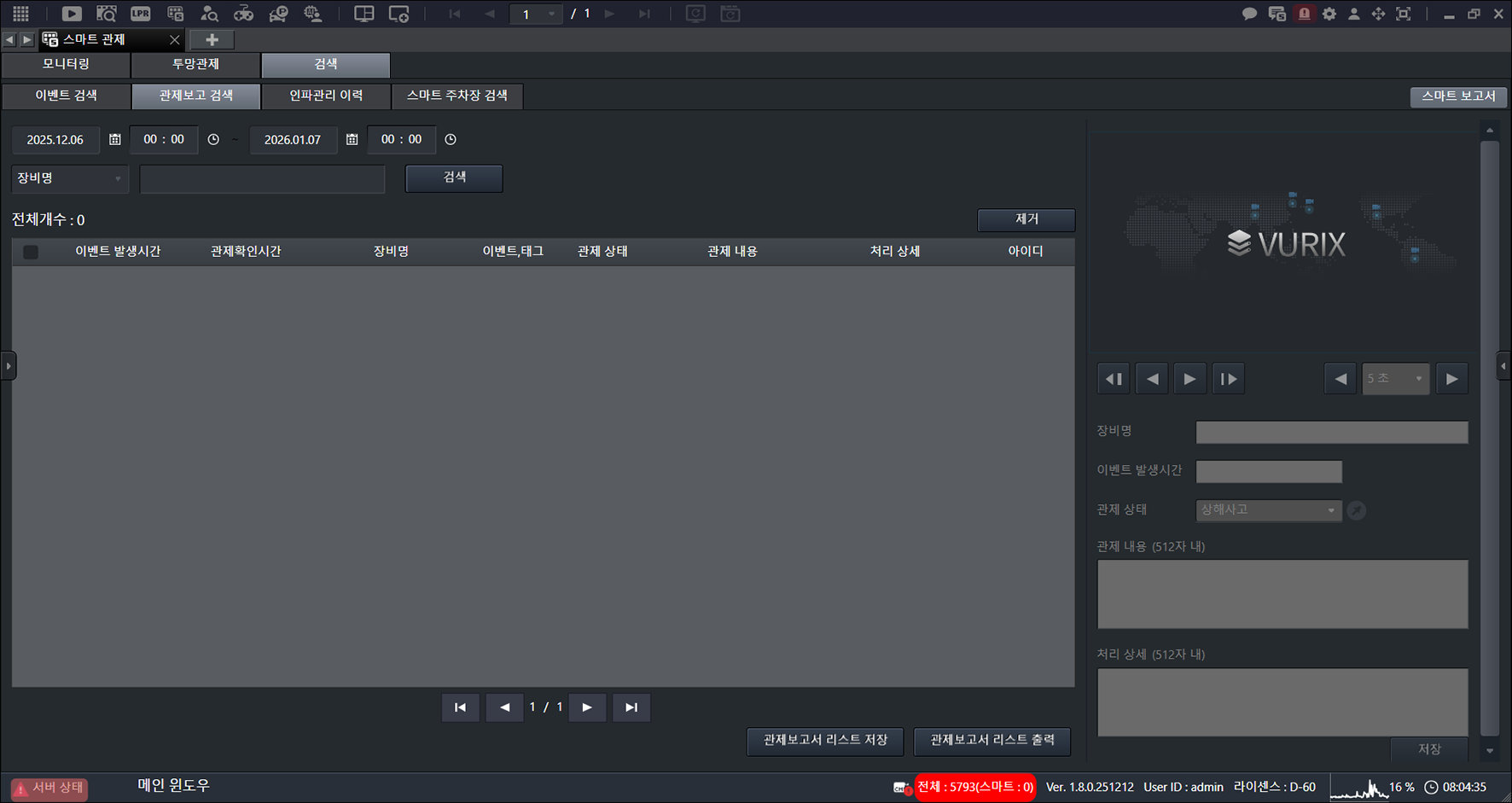The height and width of the screenshot is (803, 1512).
Task: Click 관제보고서 리스트 저장 button
Action: [825, 741]
